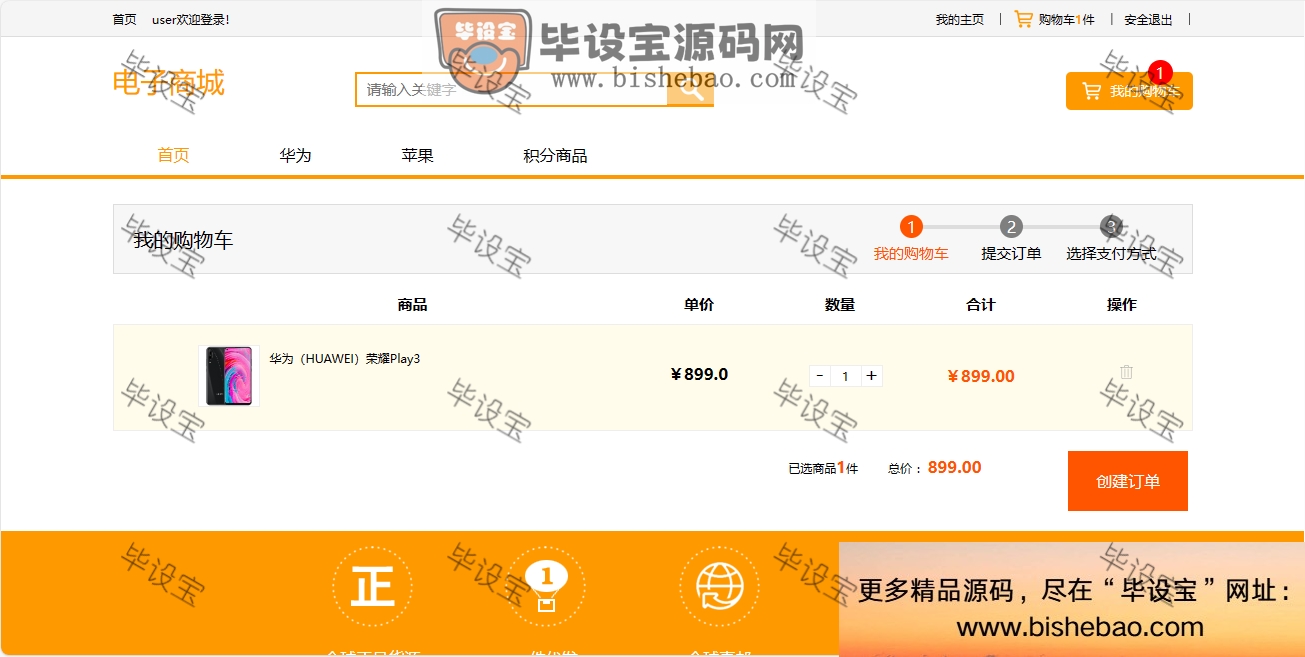
Task: Click the 电子商城 logo
Action: pyautogui.click(x=168, y=82)
